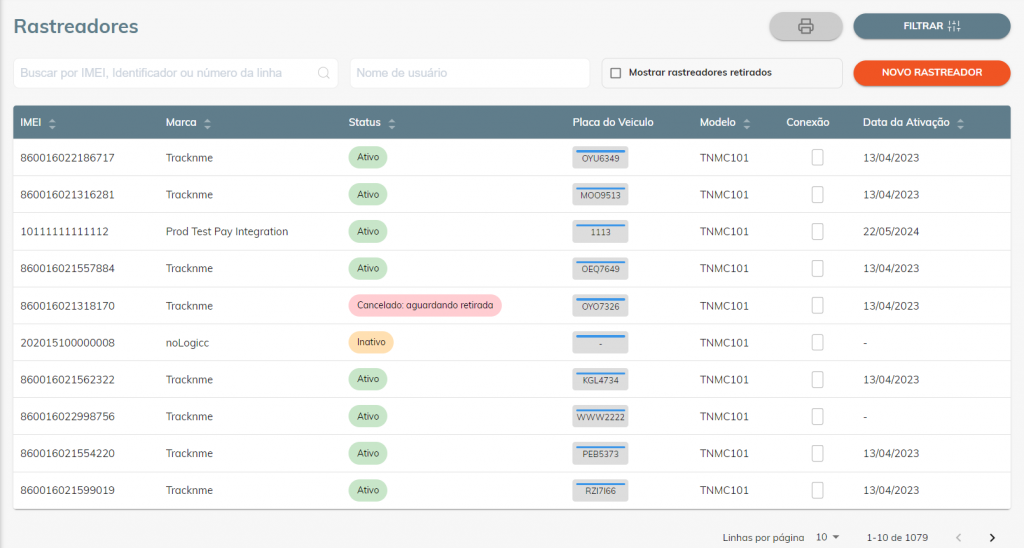The image size is (1024, 548).
Task: Click NOVO RASTREADOR button
Action: [932, 73]
